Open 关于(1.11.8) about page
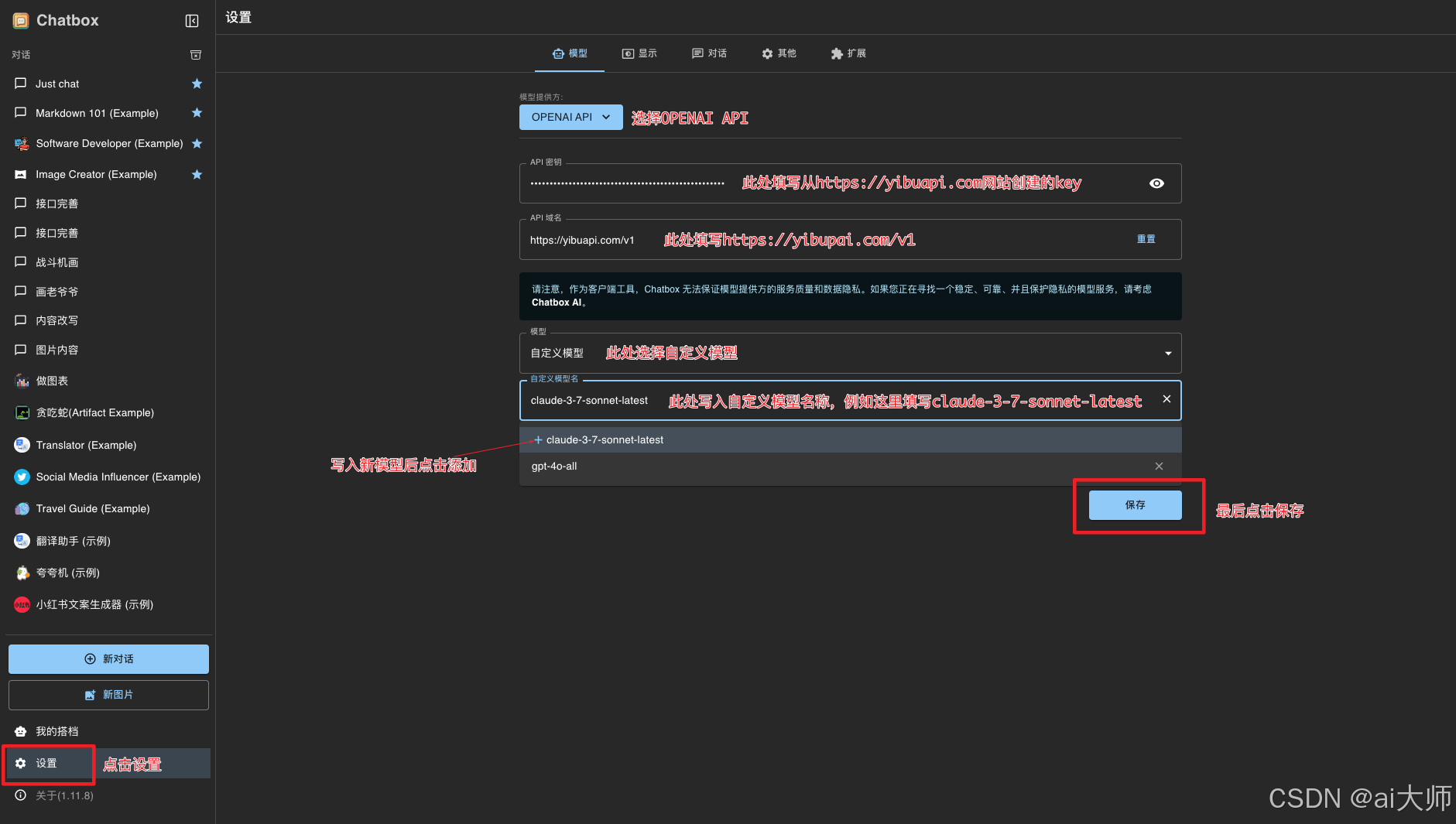Image resolution: width=1456 pixels, height=824 pixels. coord(108,795)
